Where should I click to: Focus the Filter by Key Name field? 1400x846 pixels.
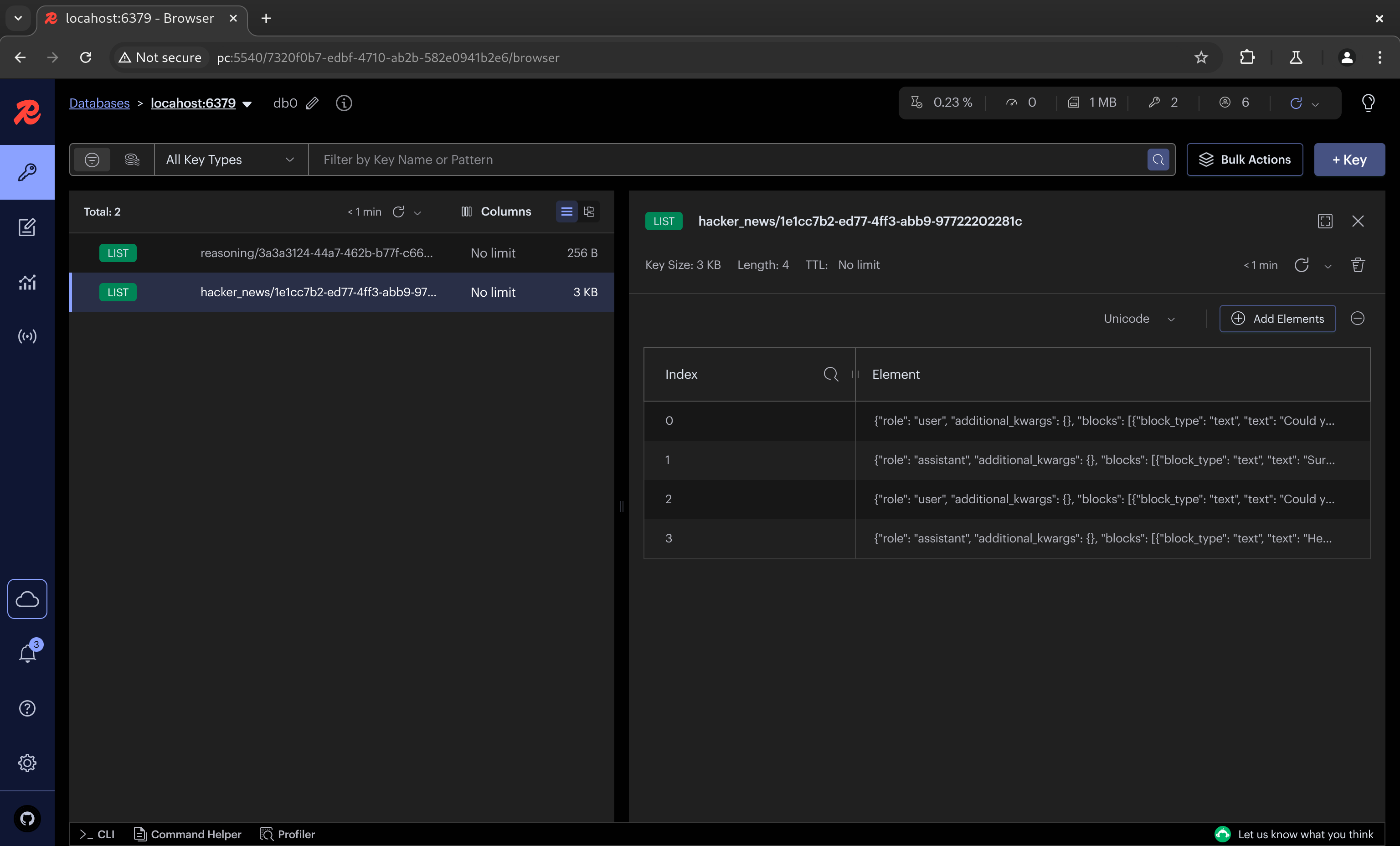coord(727,160)
